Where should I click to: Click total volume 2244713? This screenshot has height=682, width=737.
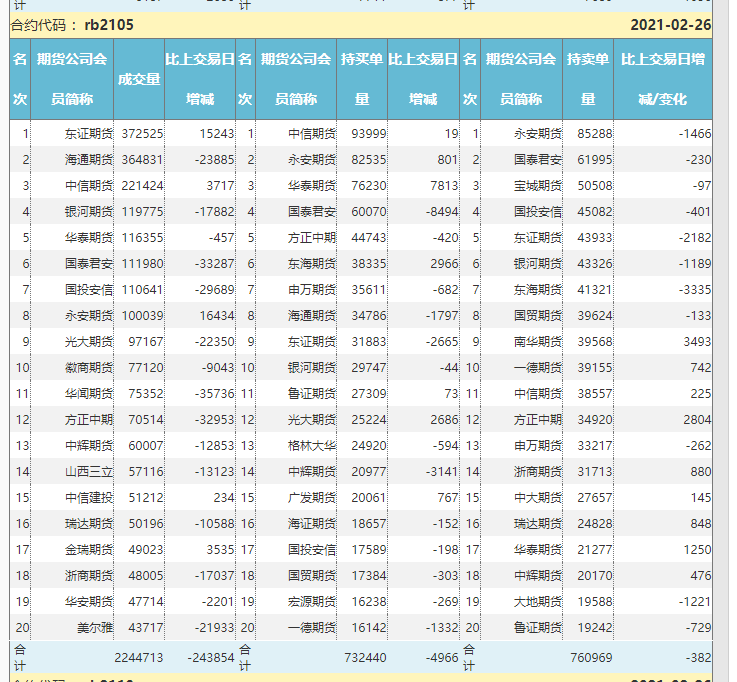(x=139, y=658)
